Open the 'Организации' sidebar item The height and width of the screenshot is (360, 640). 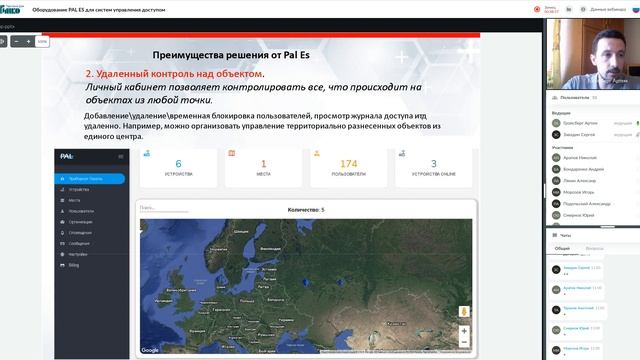[x=80, y=222]
